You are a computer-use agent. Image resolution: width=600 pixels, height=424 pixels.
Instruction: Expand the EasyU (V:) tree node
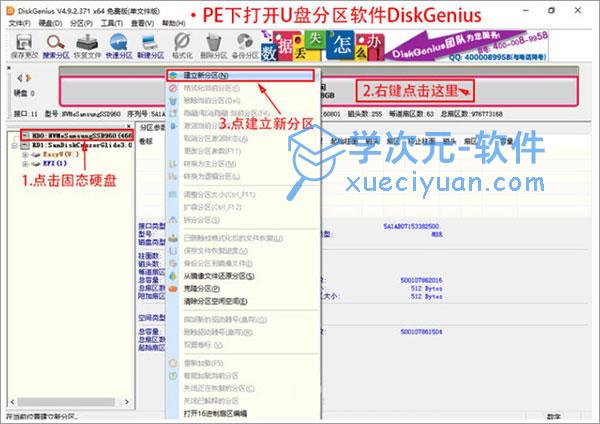tap(25, 155)
